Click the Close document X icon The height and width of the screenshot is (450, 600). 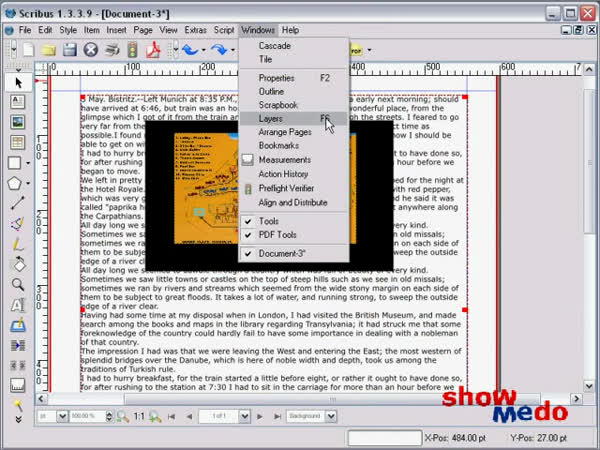coord(91,50)
